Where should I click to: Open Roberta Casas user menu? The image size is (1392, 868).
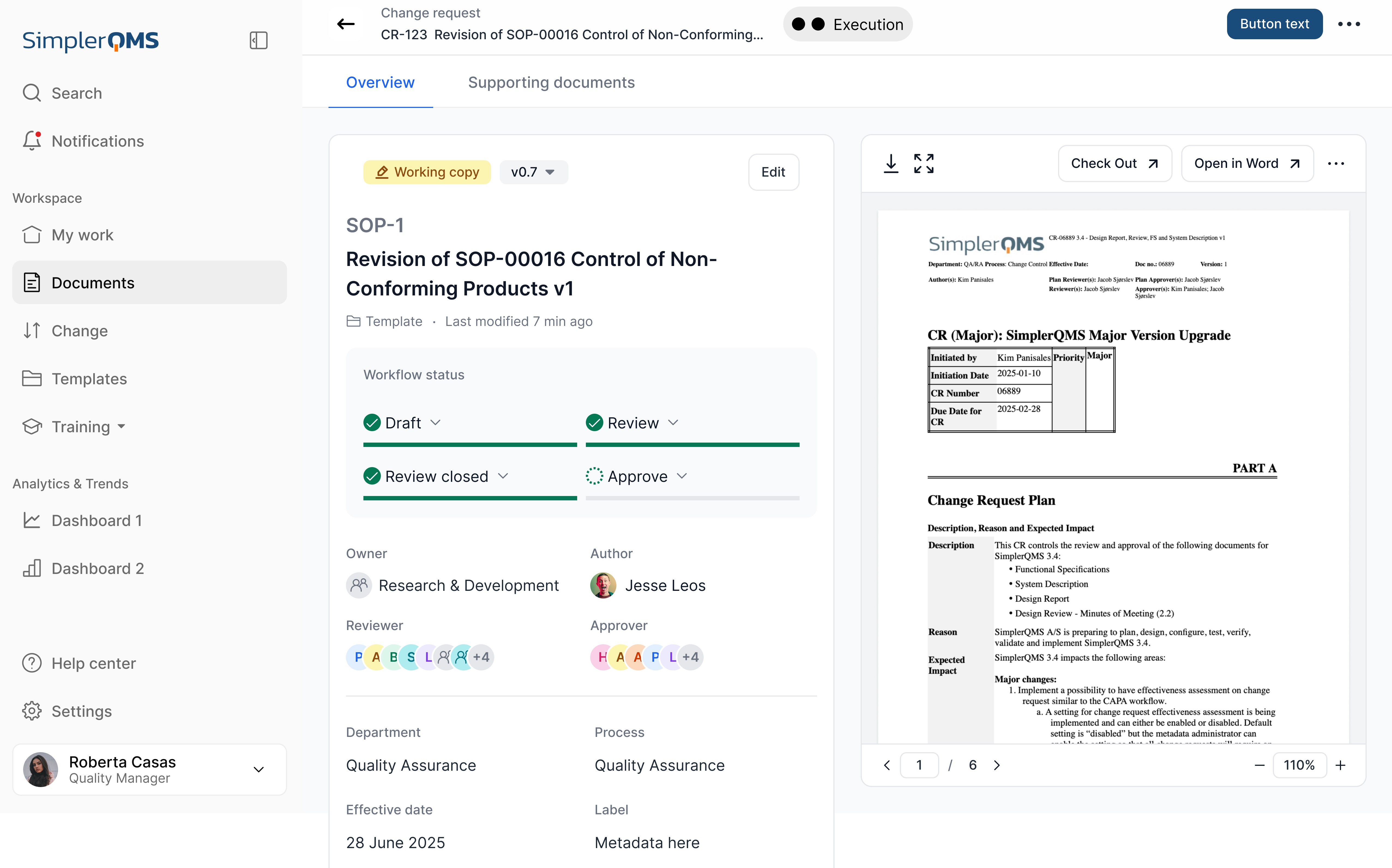(258, 769)
